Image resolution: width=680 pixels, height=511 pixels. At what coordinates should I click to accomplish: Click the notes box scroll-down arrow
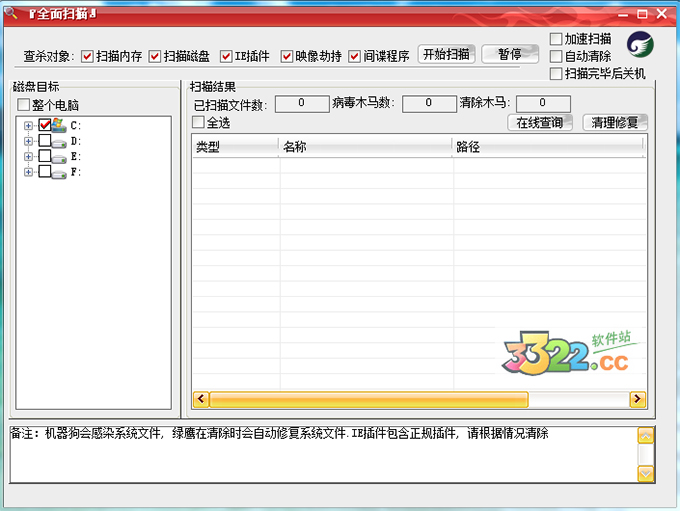(646, 473)
